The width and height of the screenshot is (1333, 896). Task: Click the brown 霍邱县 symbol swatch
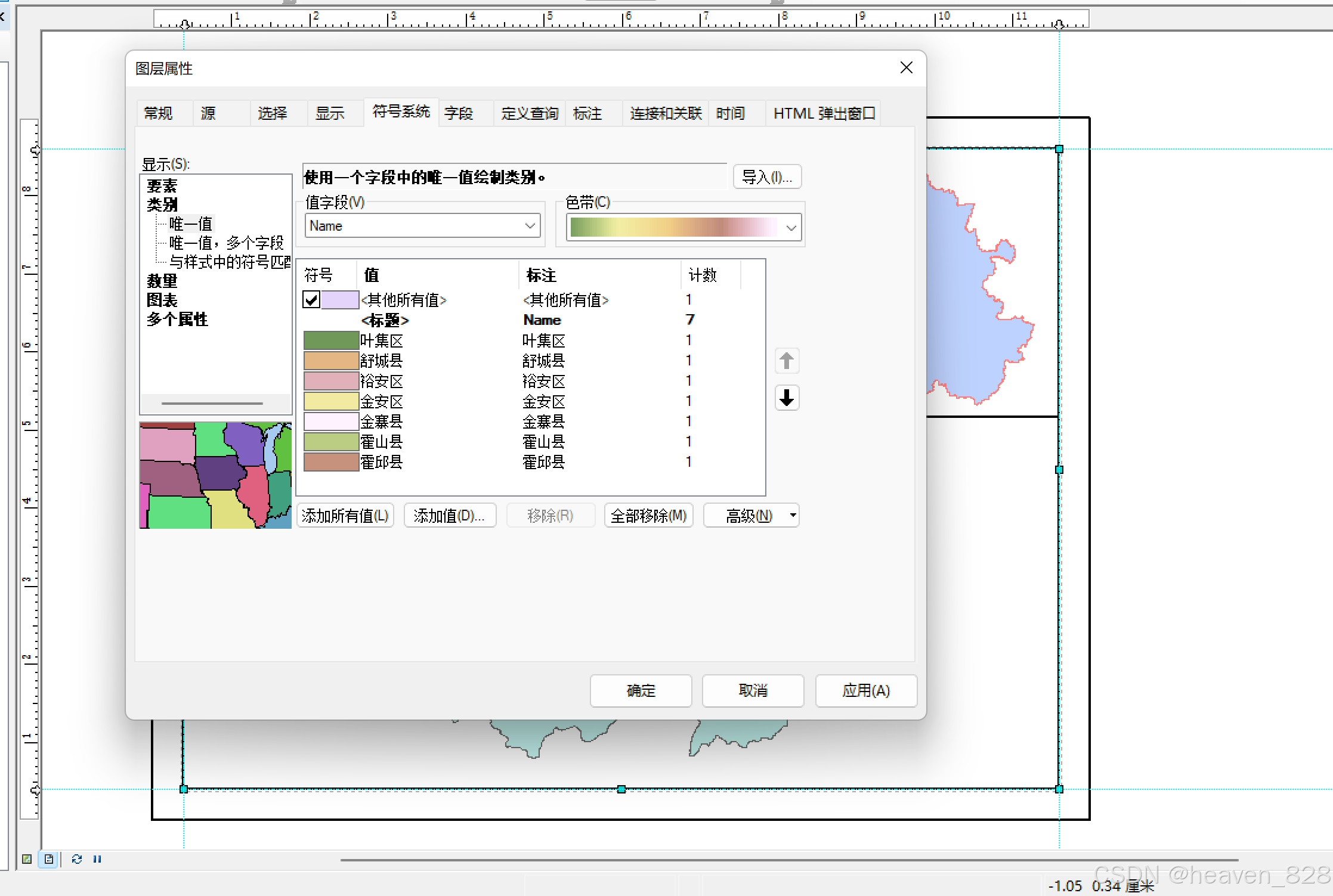pyautogui.click(x=331, y=462)
